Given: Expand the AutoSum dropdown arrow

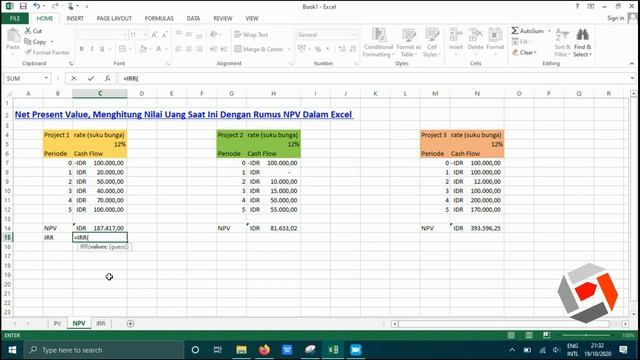Looking at the screenshot, I should click(x=549, y=31).
